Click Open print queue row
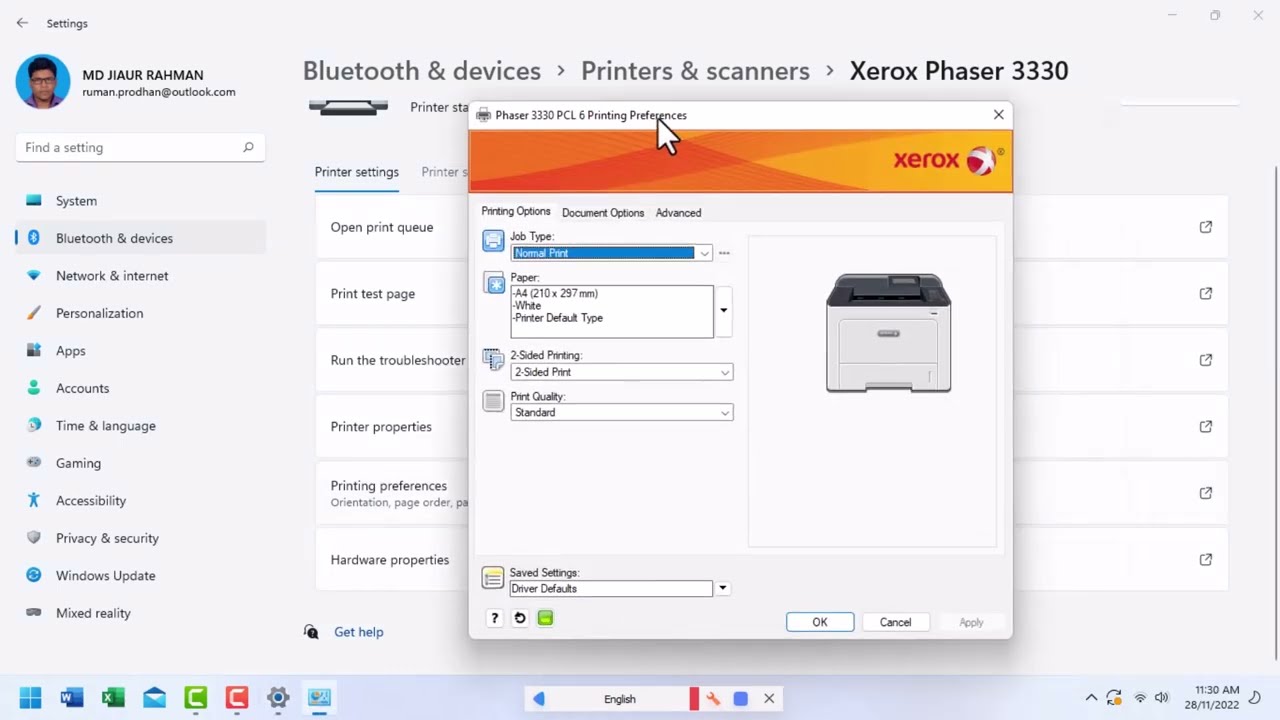The height and width of the screenshot is (720, 1280). point(771,227)
